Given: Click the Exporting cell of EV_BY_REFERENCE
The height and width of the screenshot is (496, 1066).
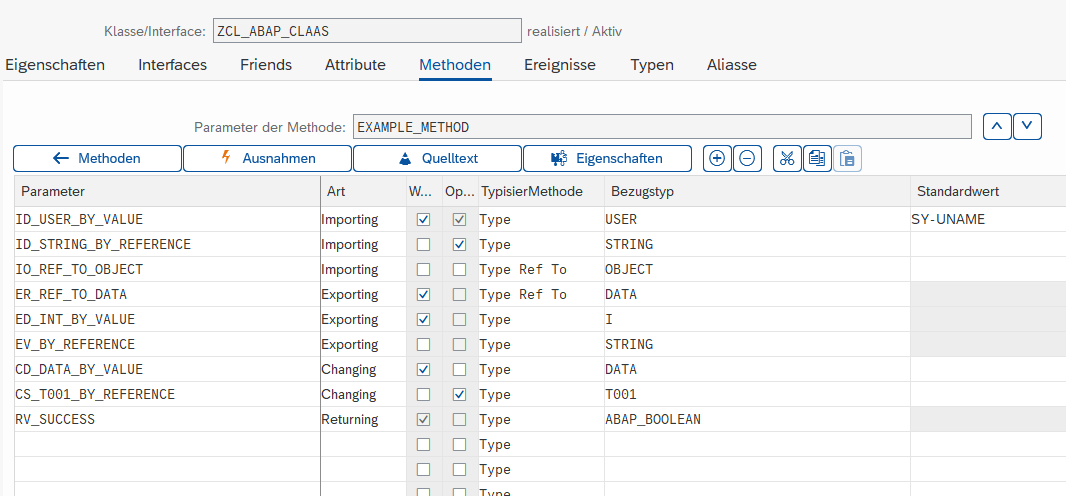Looking at the screenshot, I should pyautogui.click(x=364, y=344).
